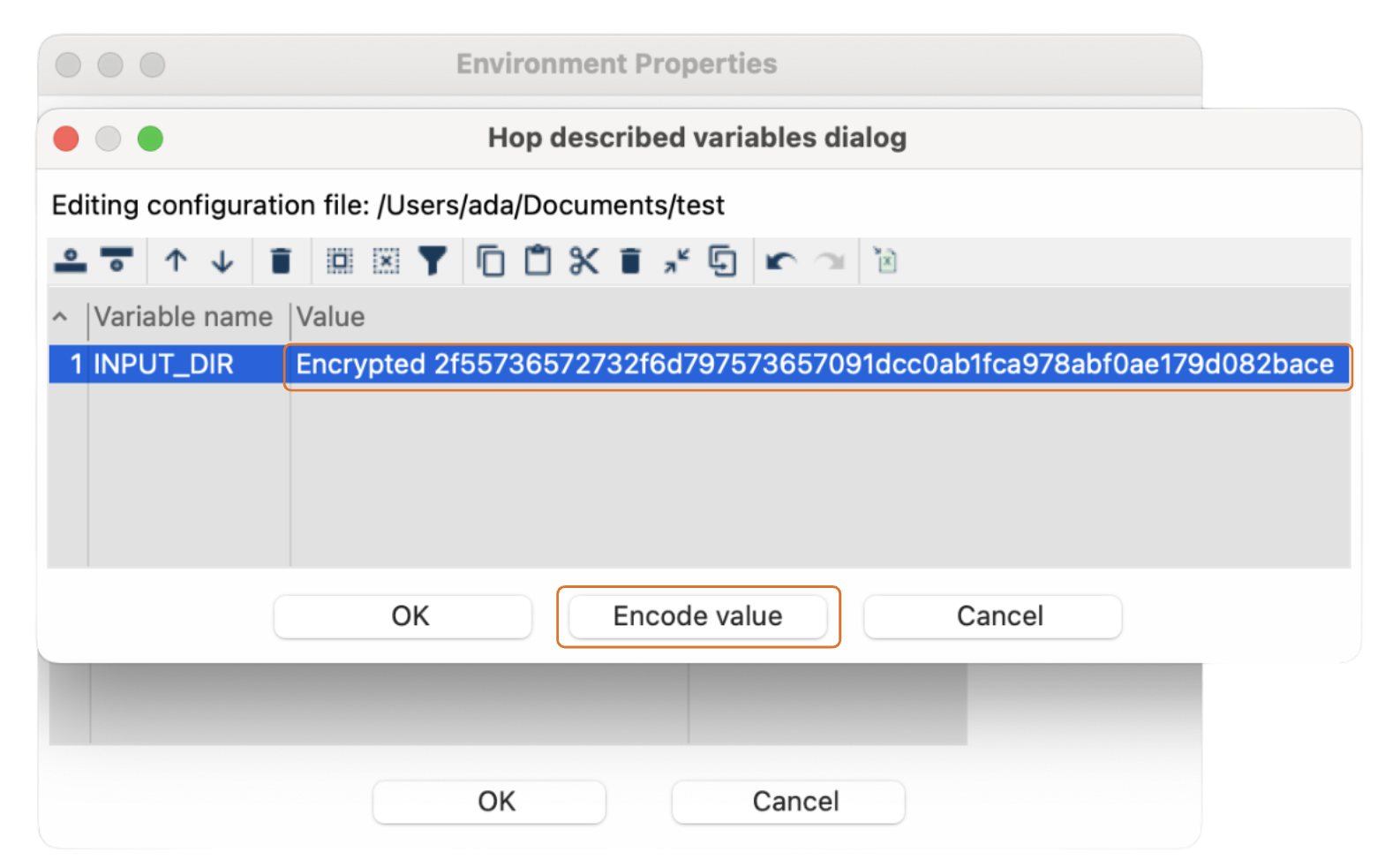Click the insert row before icon
The image size is (1400, 867).
point(71,260)
